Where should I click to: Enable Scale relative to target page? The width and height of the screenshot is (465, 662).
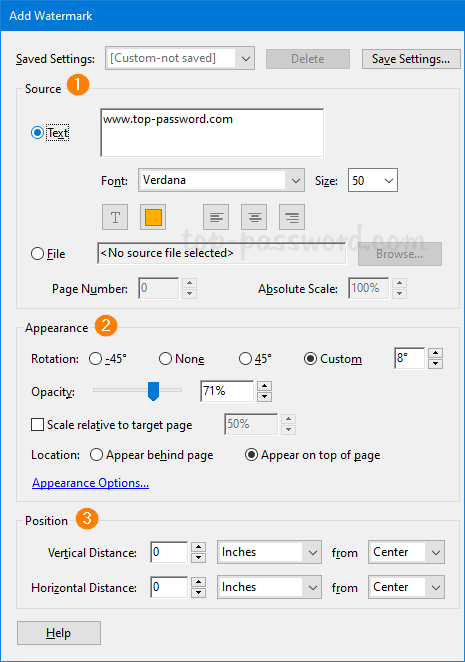pos(38,424)
